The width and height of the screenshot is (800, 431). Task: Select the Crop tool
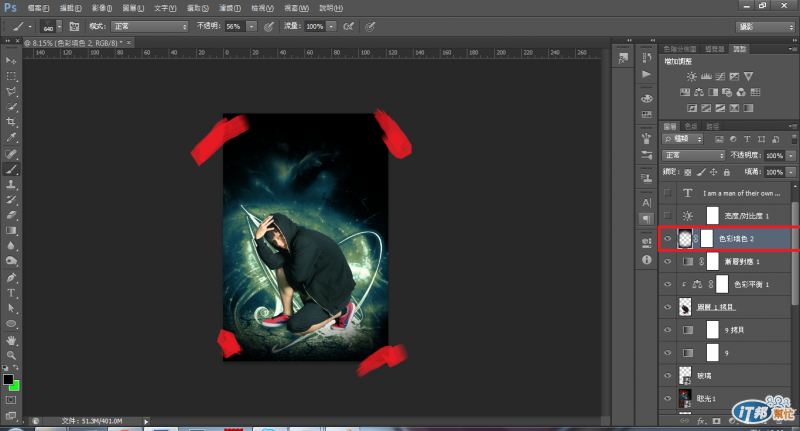(11, 122)
